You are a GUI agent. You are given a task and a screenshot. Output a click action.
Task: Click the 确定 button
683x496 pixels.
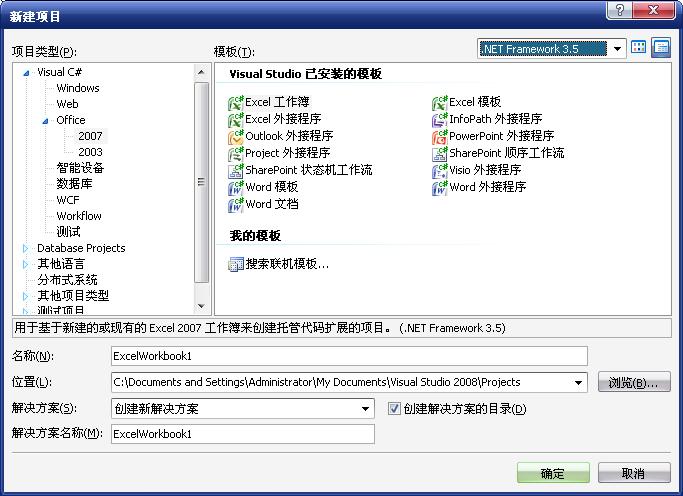pos(553,473)
